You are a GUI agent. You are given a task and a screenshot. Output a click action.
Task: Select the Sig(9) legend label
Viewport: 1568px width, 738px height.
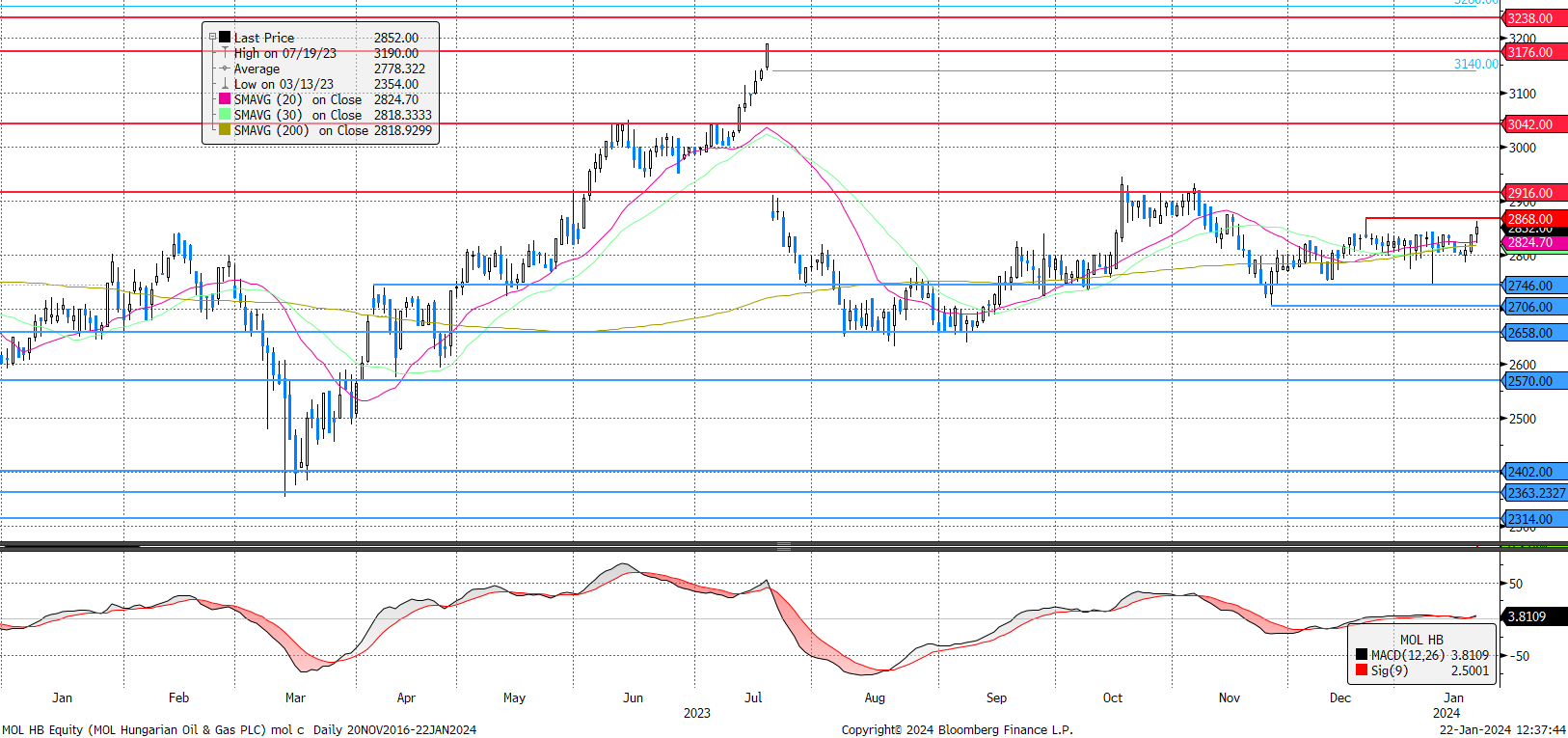pyautogui.click(x=1390, y=670)
